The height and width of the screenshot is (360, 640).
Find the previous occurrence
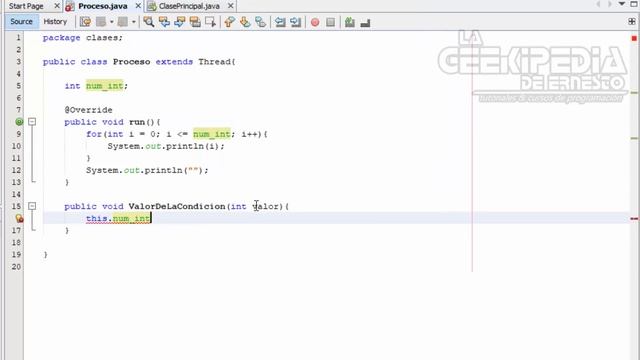click(164, 22)
